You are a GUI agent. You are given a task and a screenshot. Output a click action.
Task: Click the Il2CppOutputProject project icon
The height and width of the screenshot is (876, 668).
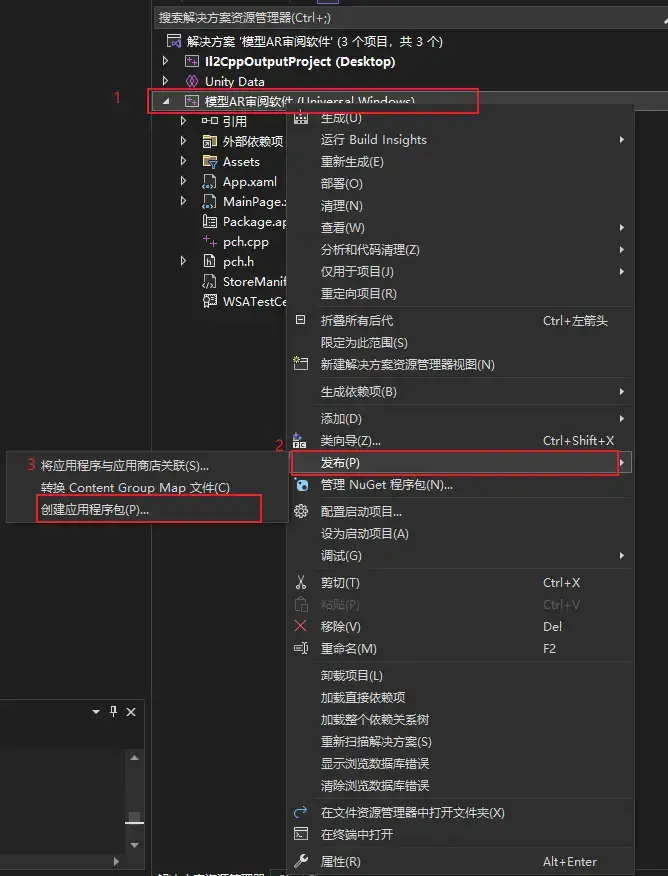(x=192, y=61)
